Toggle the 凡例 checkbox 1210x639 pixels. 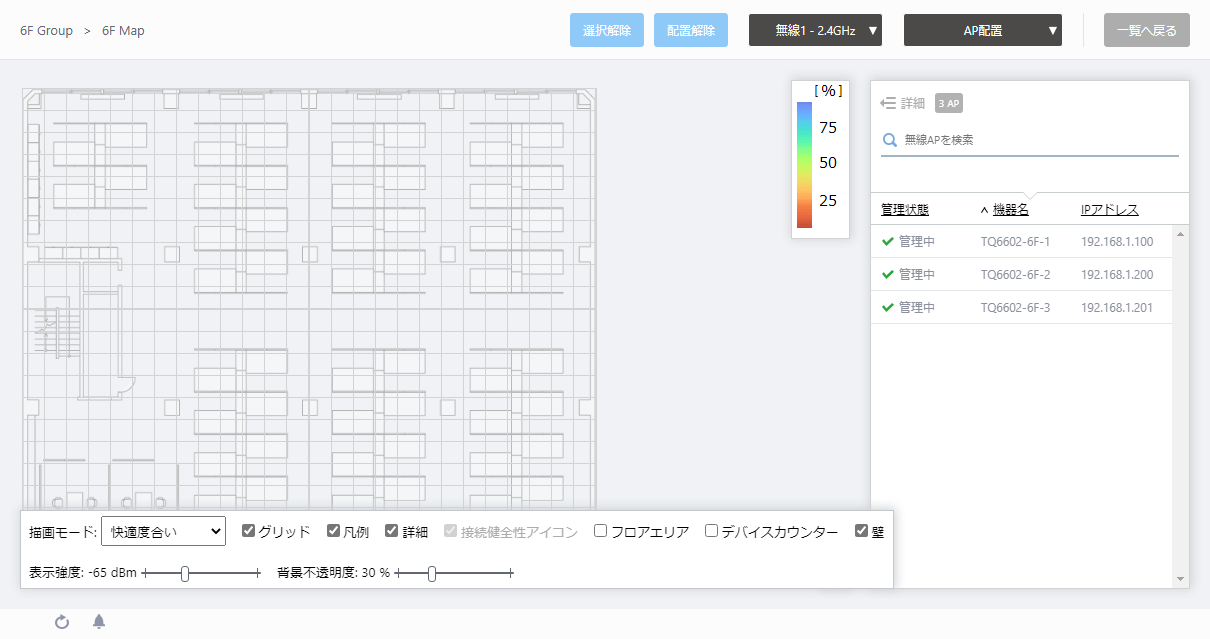[x=335, y=531]
